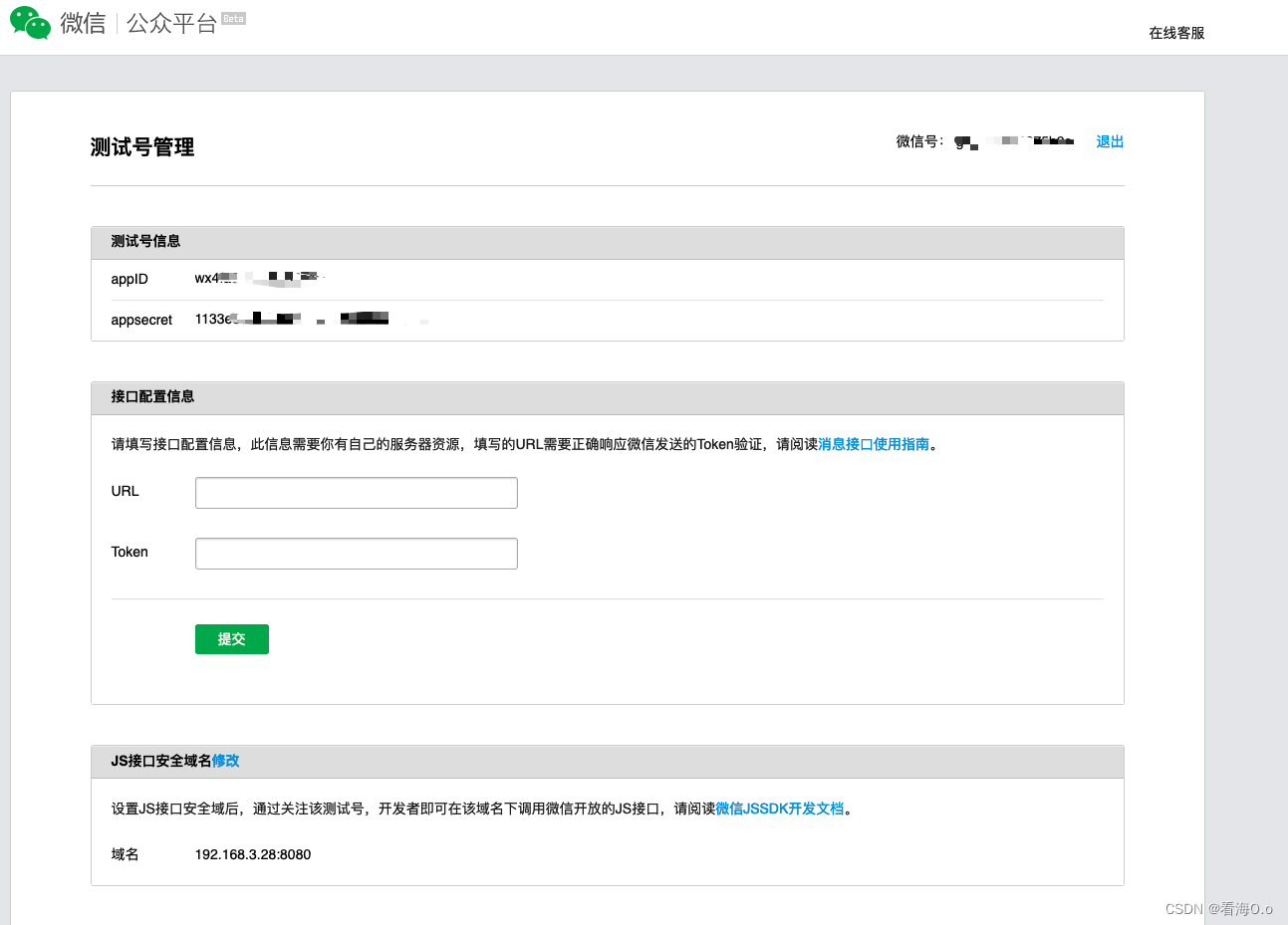Open 在线客服 online support
Screen dimensions: 1288x925
[1176, 33]
